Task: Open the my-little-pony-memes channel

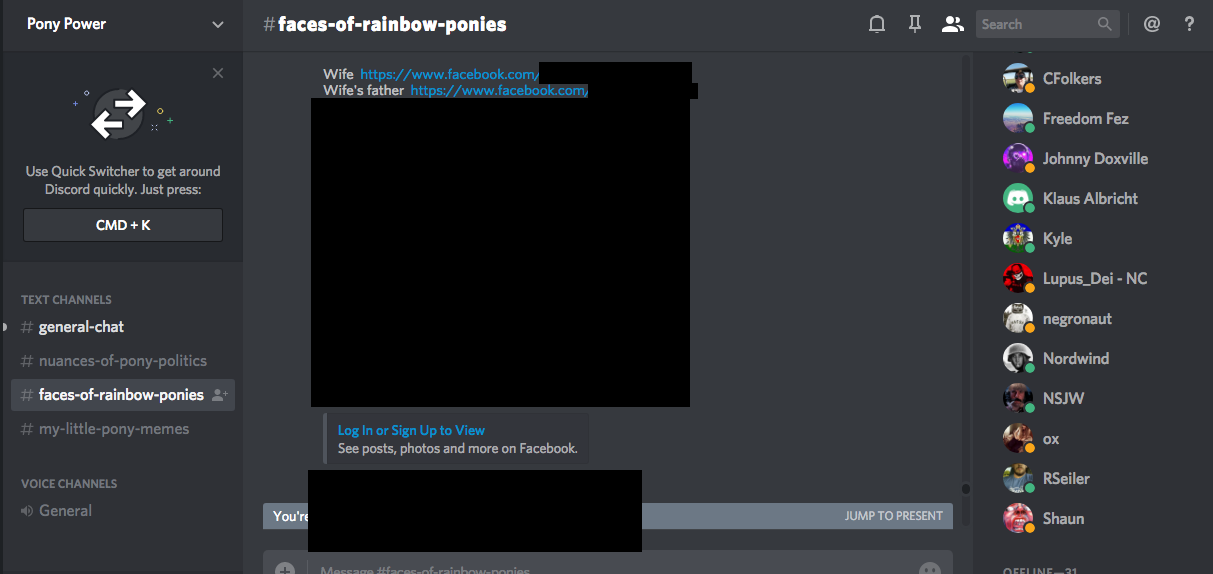Action: (113, 429)
